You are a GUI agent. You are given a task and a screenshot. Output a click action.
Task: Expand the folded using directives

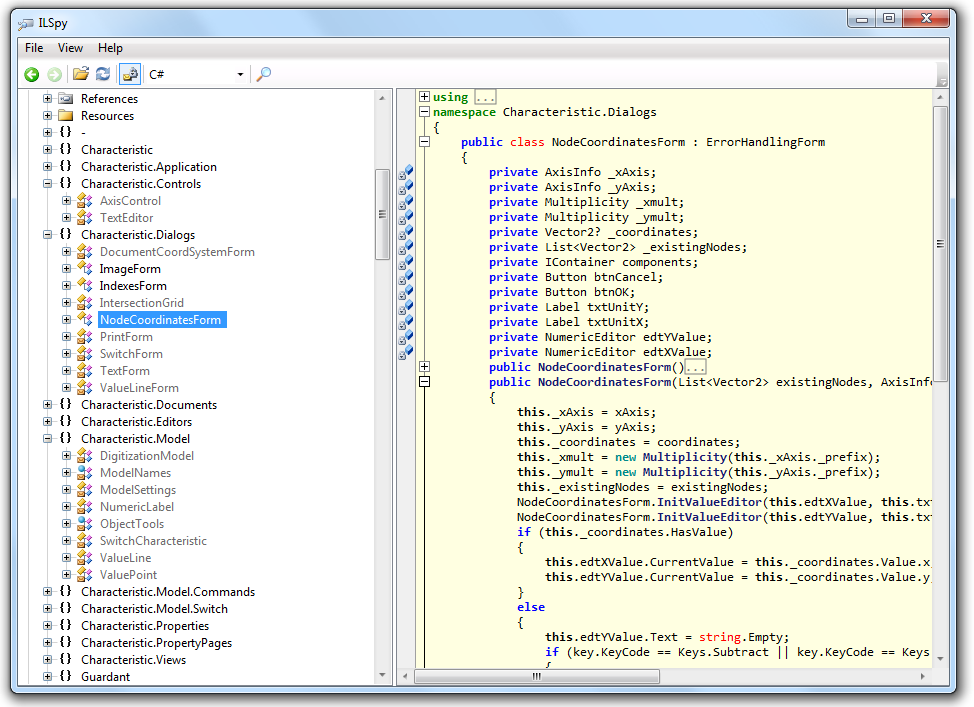[x=424, y=96]
